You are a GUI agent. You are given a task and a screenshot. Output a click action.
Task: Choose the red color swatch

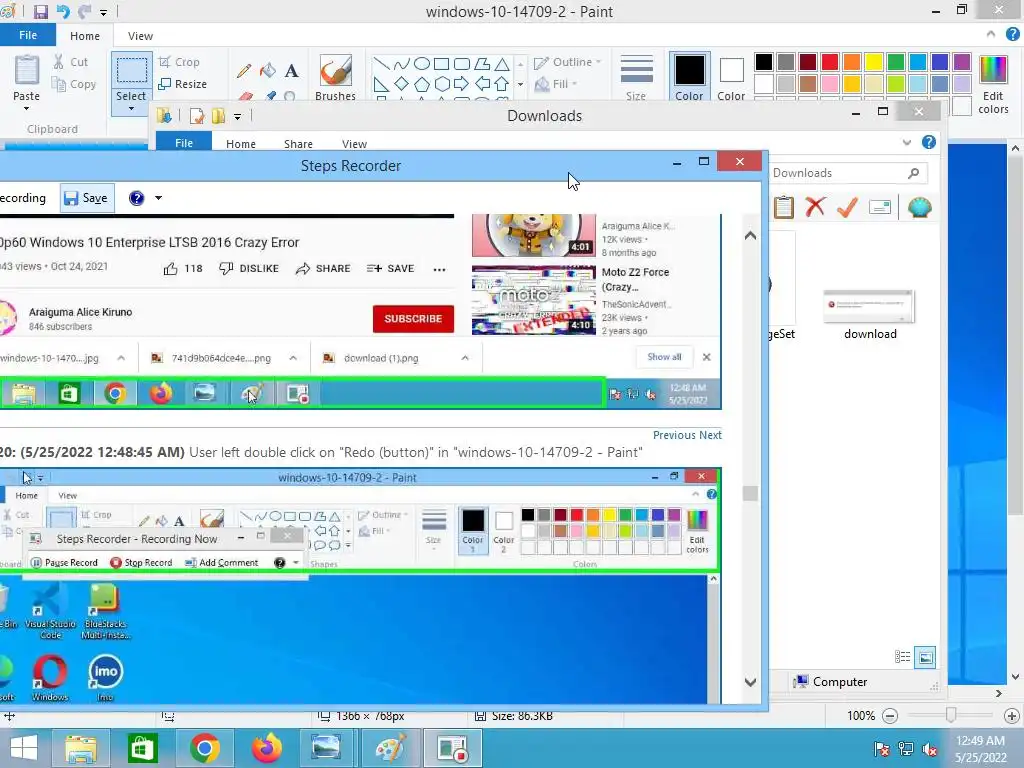click(830, 62)
